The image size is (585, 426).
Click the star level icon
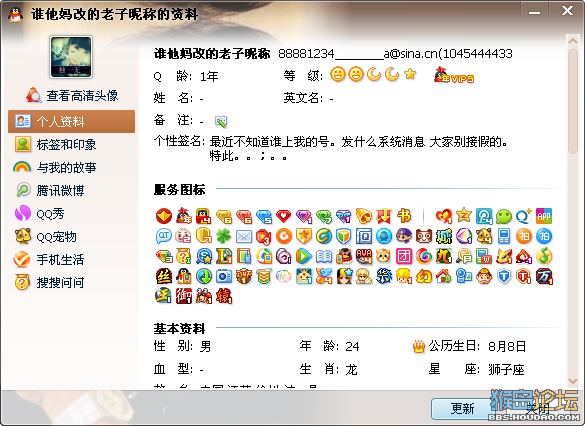coord(410,73)
